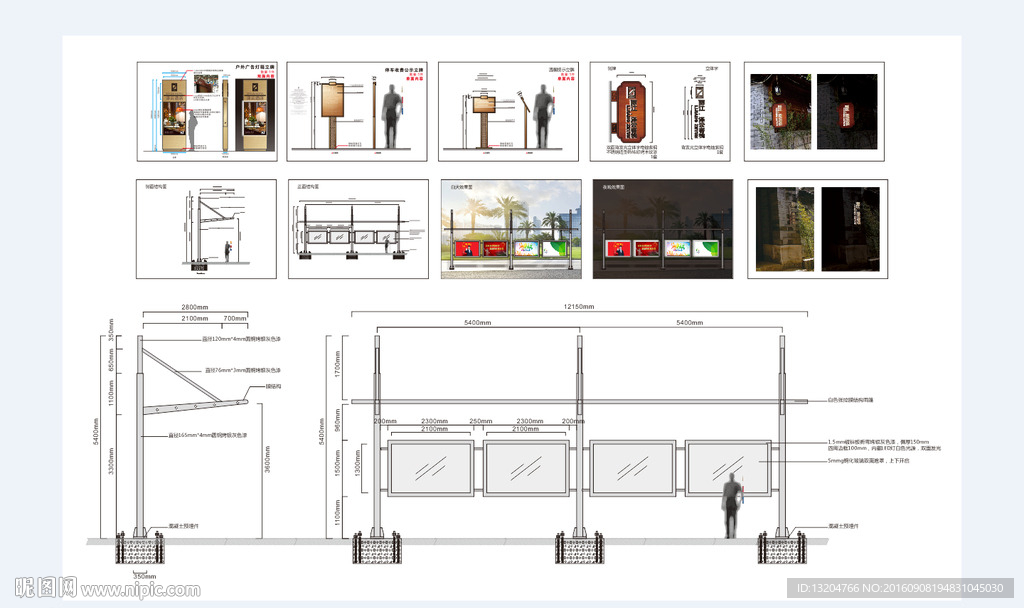
Task: Open the front structure drawing thumbnail
Action: (359, 229)
